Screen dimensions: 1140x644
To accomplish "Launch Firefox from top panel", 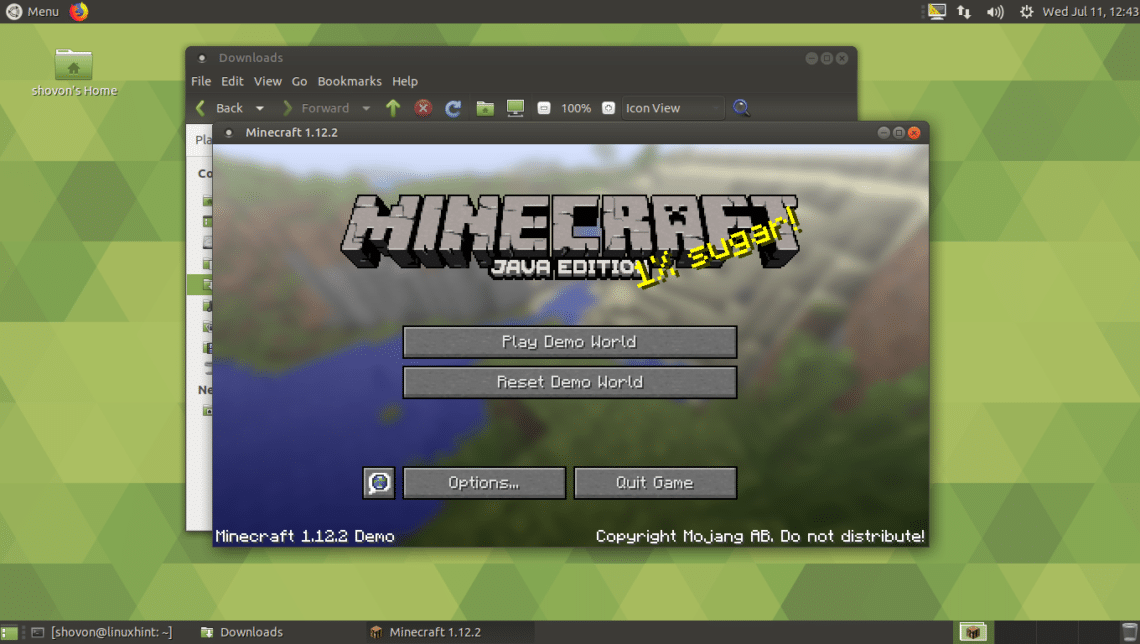I will [x=79, y=12].
